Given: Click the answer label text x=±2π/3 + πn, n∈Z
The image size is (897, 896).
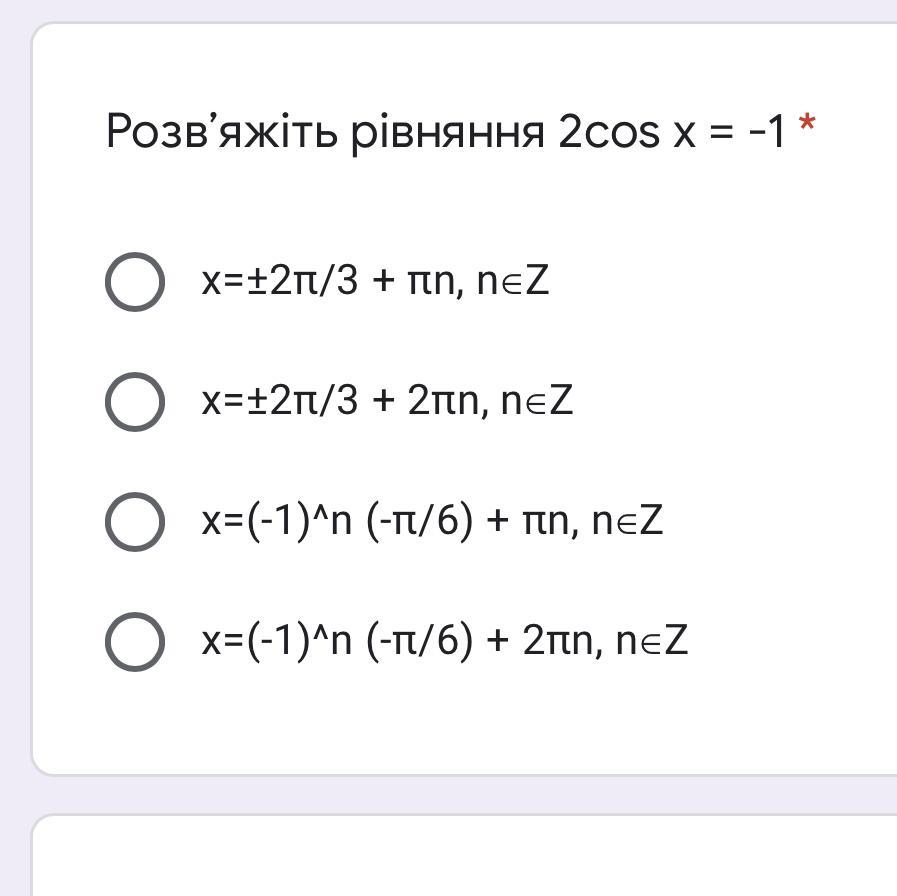Looking at the screenshot, I should coord(375,282).
